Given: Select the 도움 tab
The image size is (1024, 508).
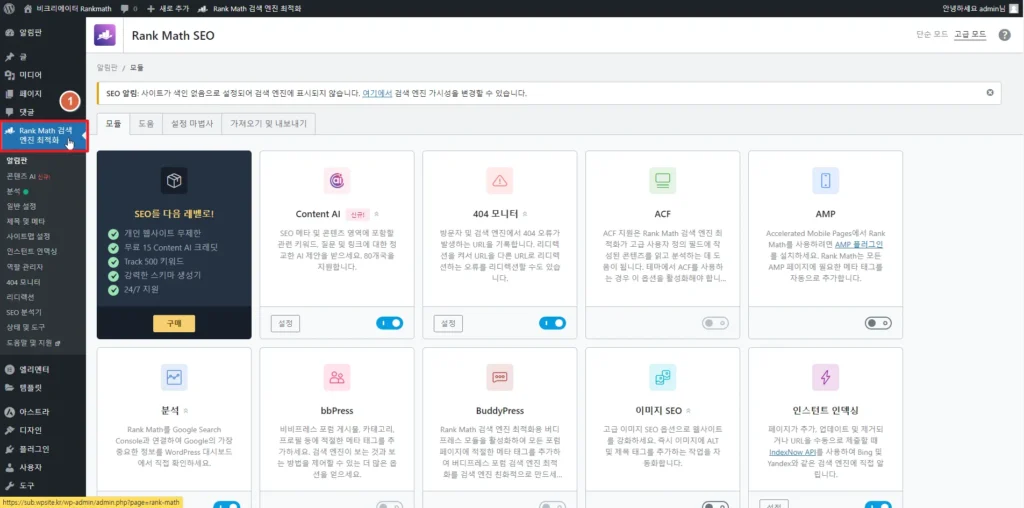Looking at the screenshot, I should click(146, 123).
